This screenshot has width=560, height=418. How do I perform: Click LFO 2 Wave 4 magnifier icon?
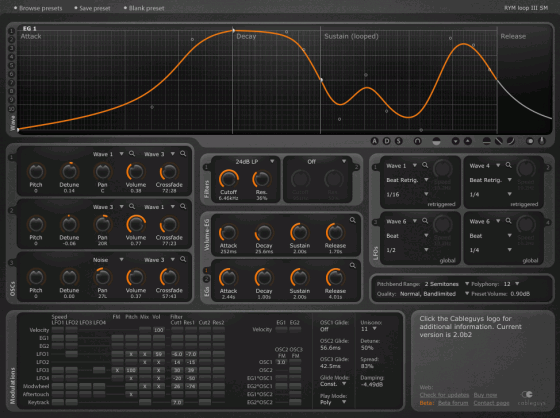(509, 165)
